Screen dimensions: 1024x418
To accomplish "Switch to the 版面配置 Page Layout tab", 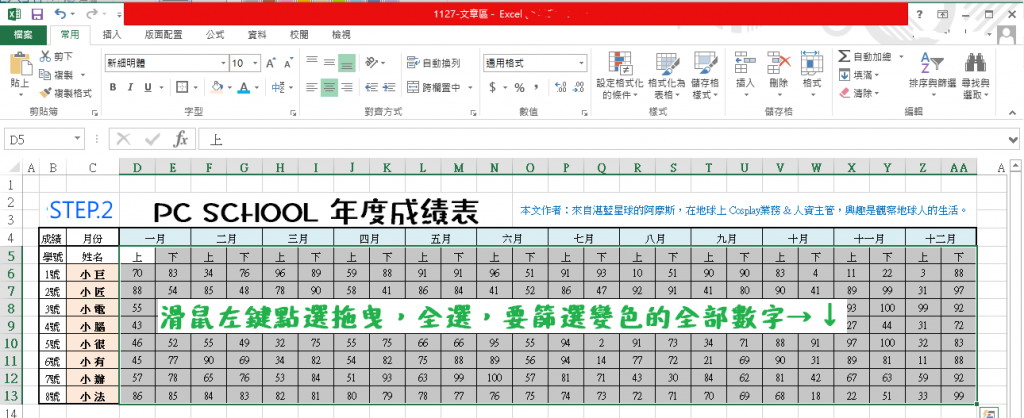I will [x=163, y=35].
